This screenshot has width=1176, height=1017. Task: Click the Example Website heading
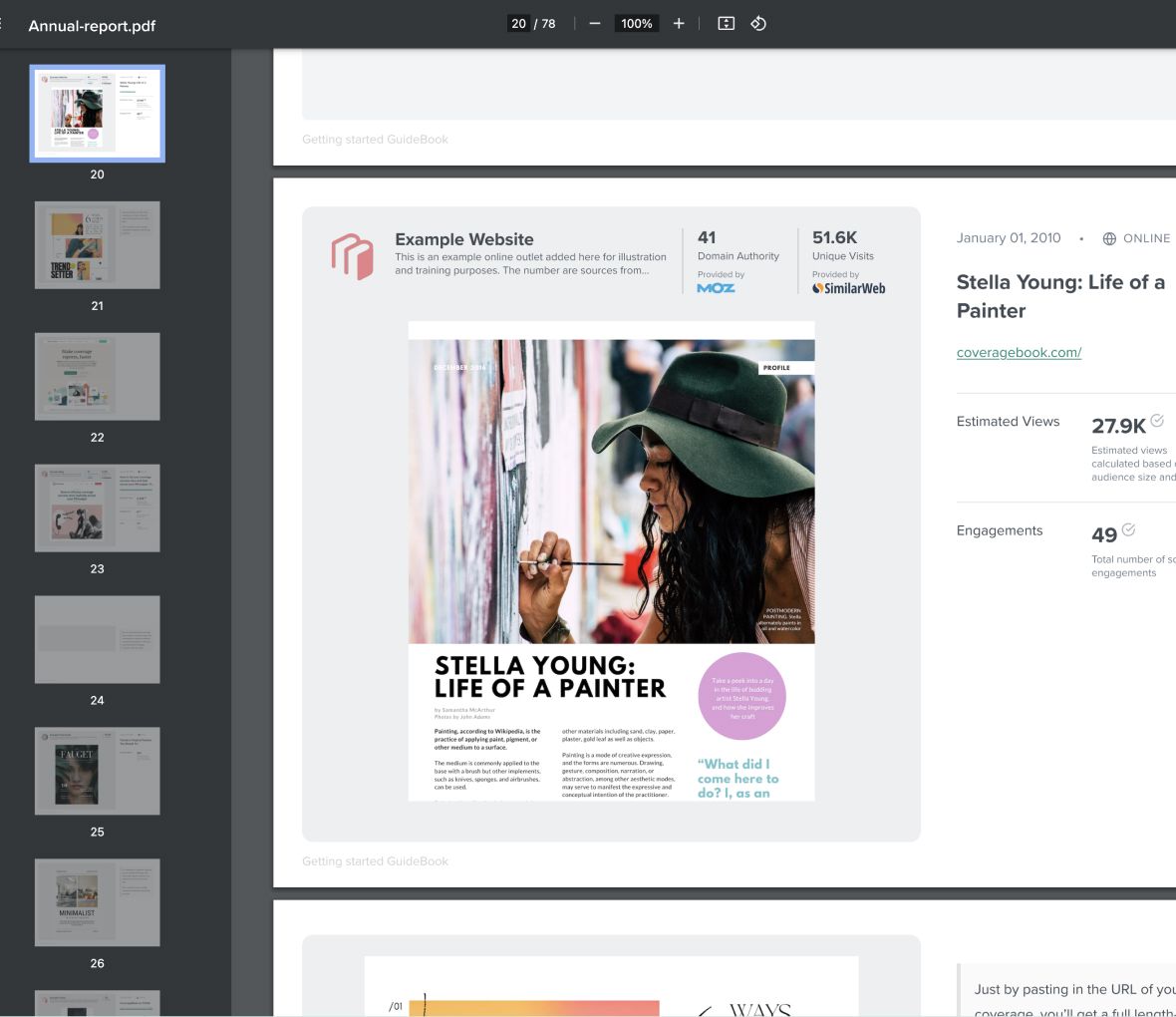click(x=464, y=239)
